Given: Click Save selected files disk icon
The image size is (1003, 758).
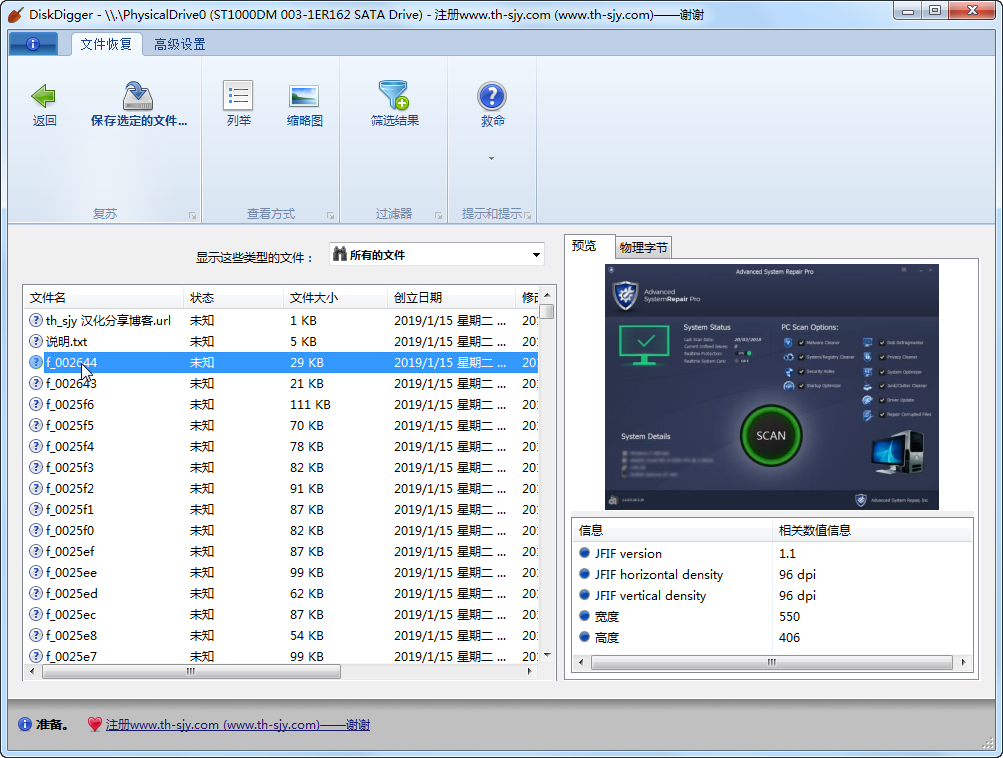Looking at the screenshot, I should 138,96.
